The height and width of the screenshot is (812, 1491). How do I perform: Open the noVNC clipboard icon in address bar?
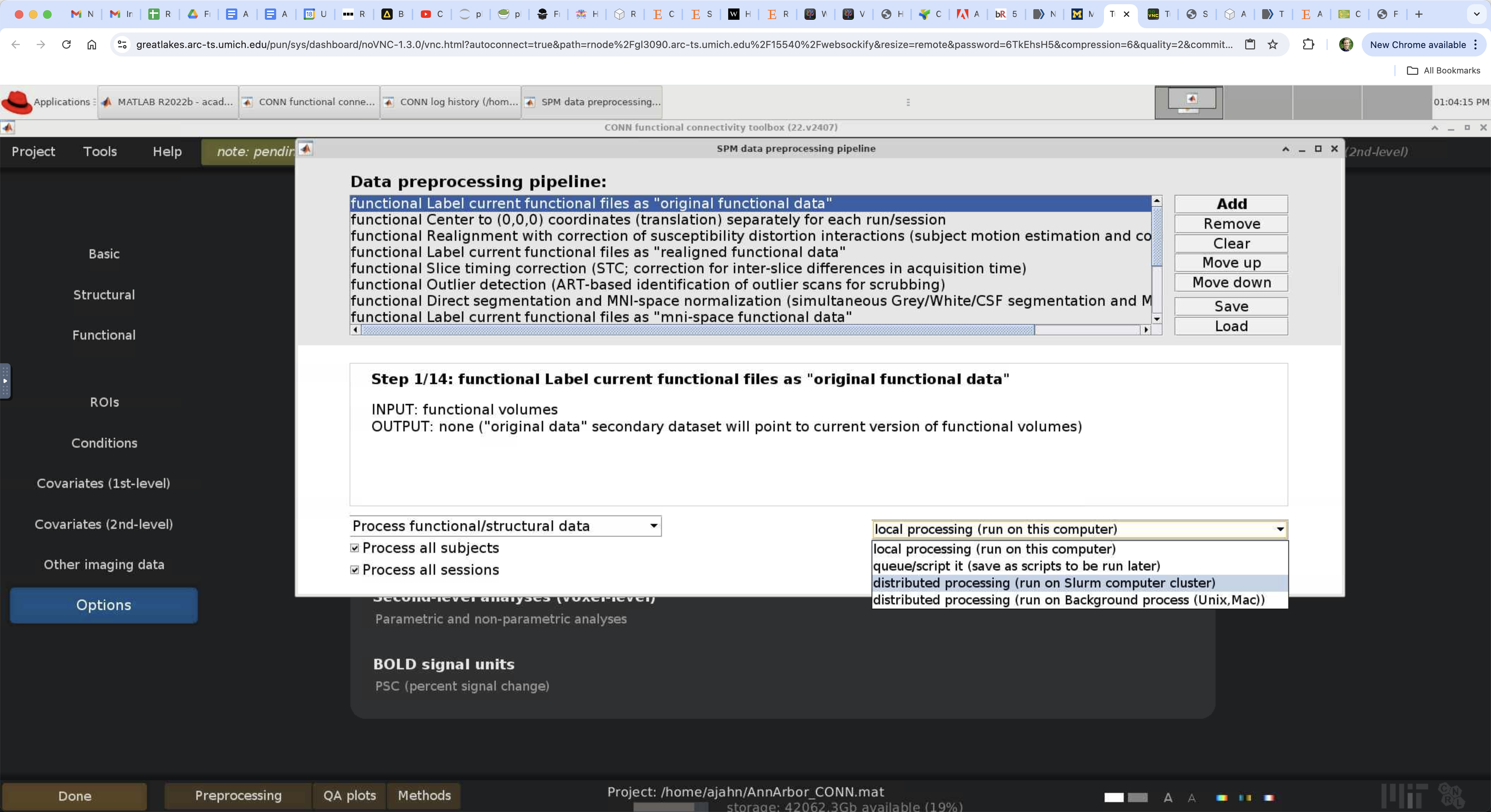point(1250,44)
